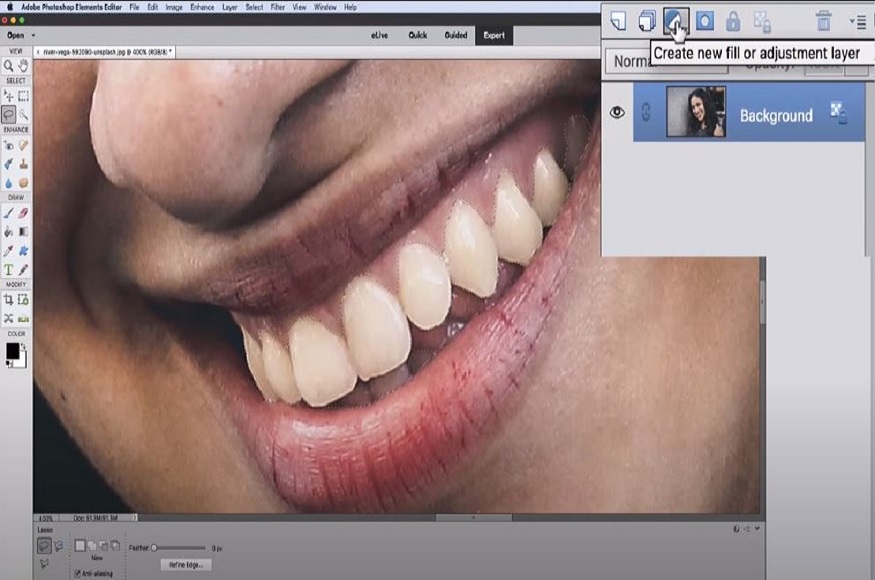
Task: Select the Background layer name
Action: tap(776, 116)
